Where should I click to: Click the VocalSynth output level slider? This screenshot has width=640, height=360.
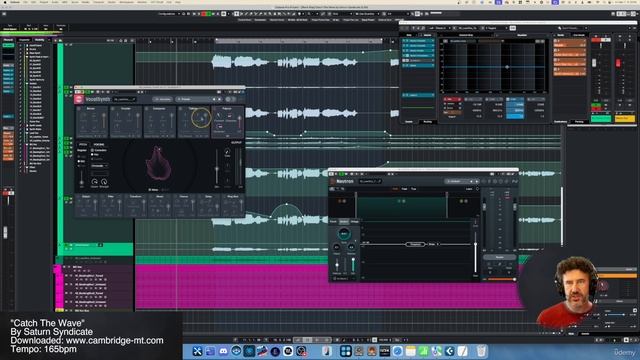click(217, 168)
